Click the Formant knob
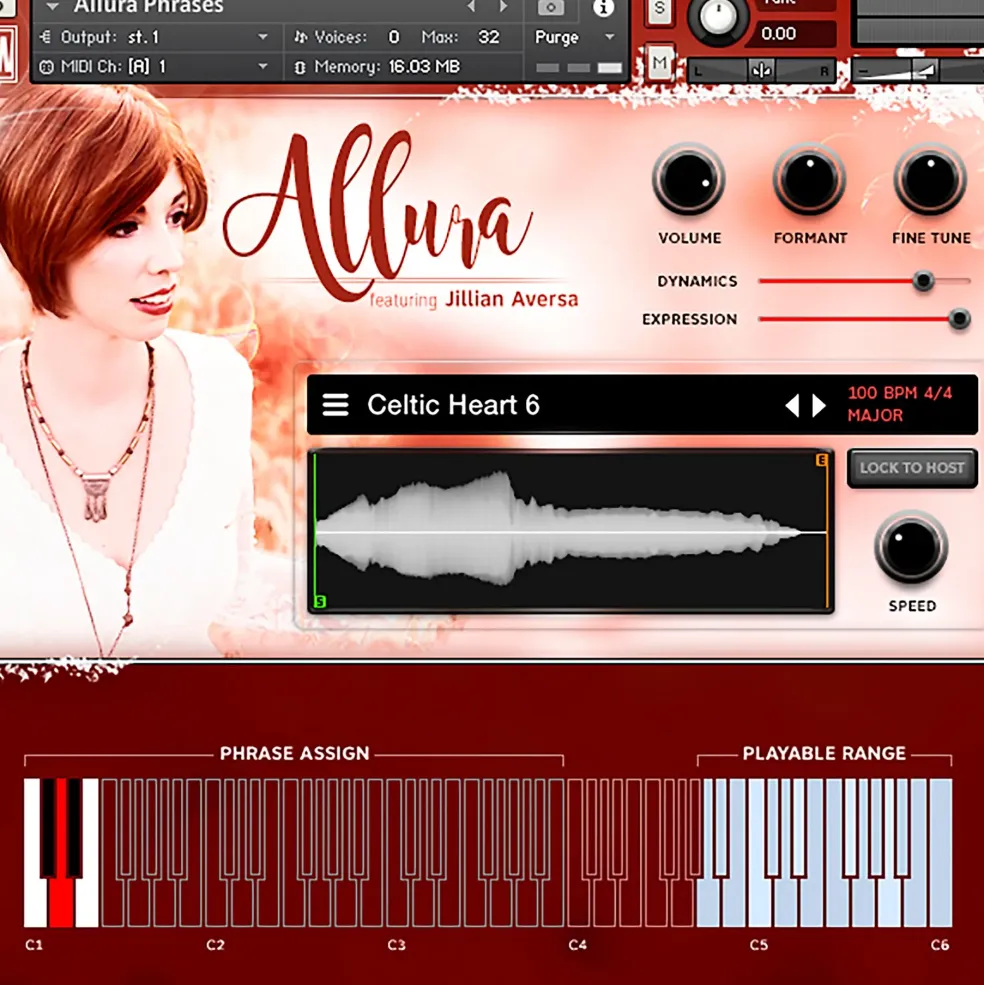984x985 pixels. (x=809, y=180)
